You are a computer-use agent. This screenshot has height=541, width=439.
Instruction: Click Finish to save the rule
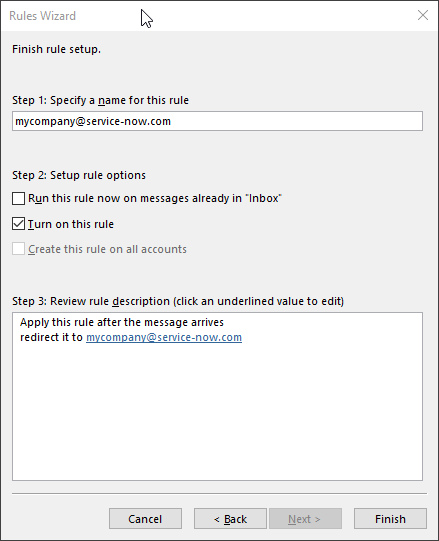(x=390, y=519)
